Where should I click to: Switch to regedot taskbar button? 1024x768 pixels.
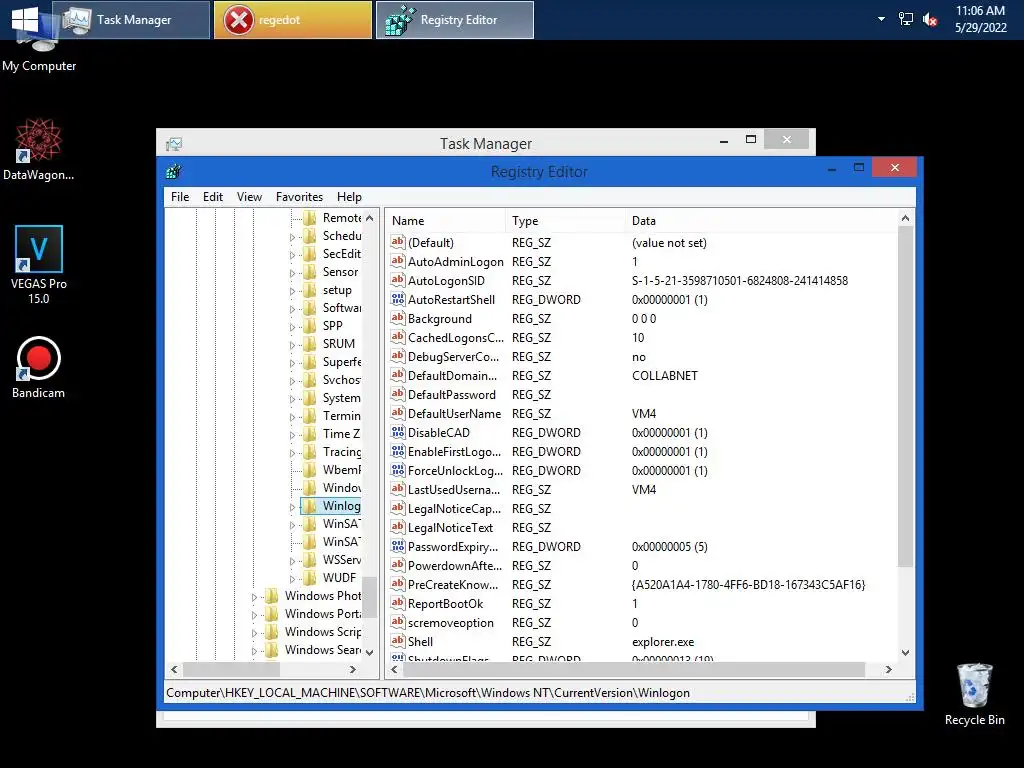293,20
